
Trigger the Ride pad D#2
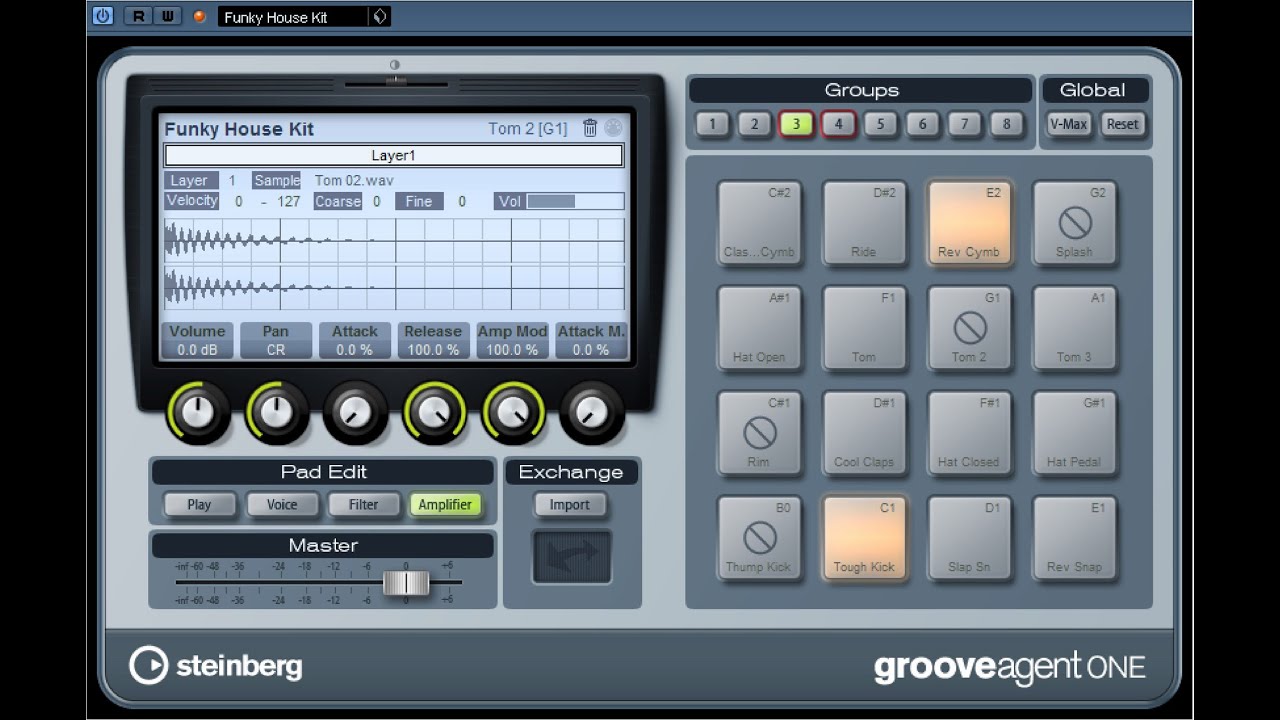pyautogui.click(x=864, y=222)
